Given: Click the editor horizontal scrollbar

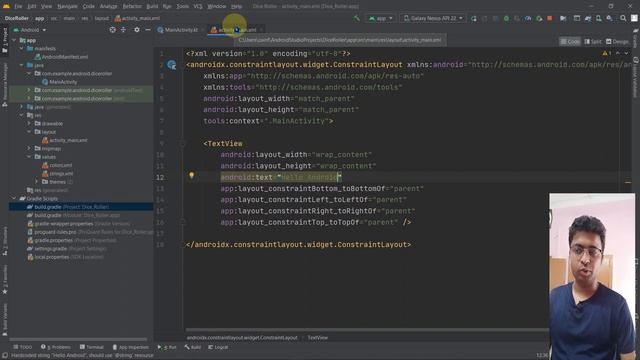Looking at the screenshot, I should (367, 330).
